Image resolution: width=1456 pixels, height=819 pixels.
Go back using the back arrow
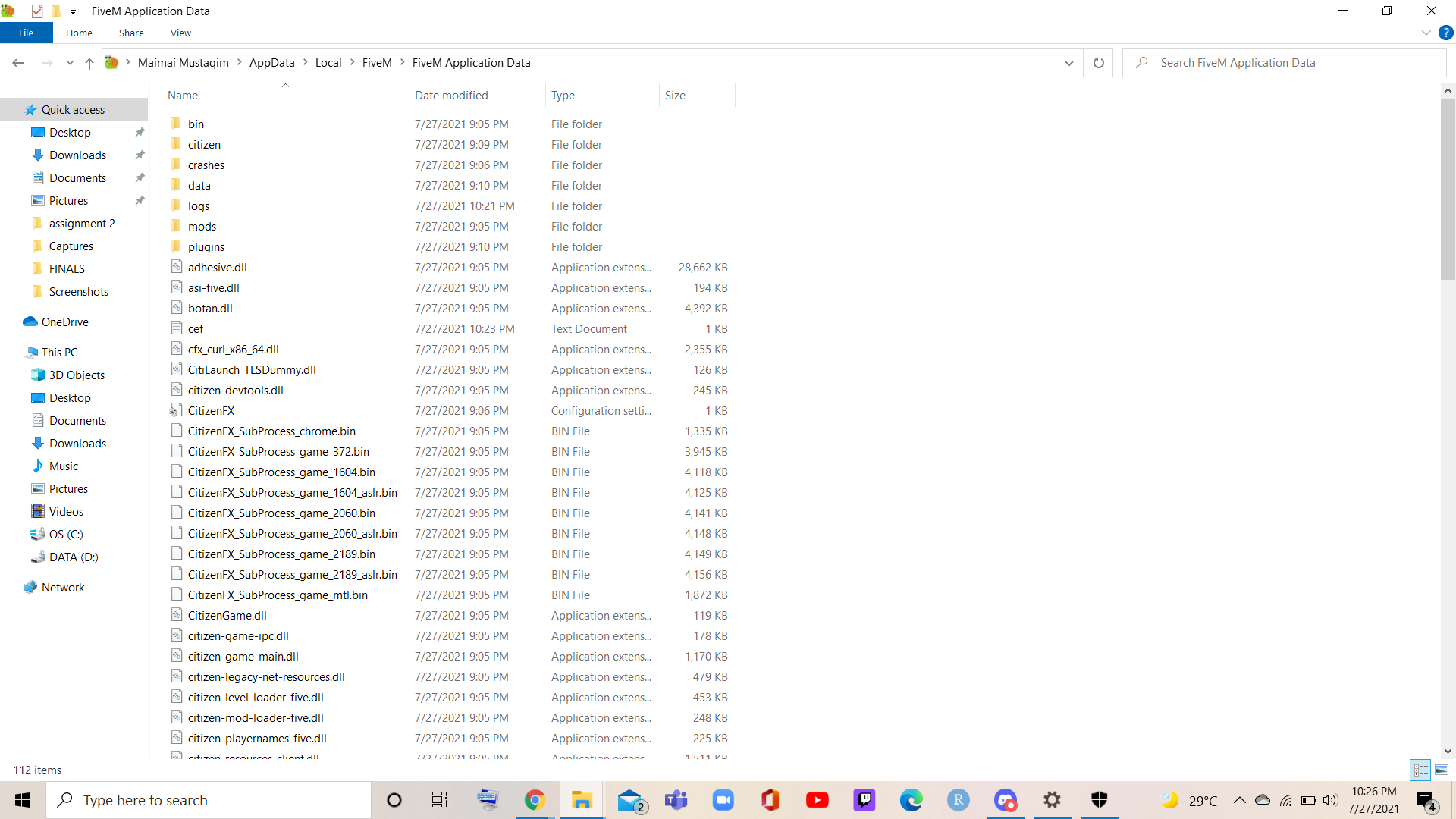point(17,63)
